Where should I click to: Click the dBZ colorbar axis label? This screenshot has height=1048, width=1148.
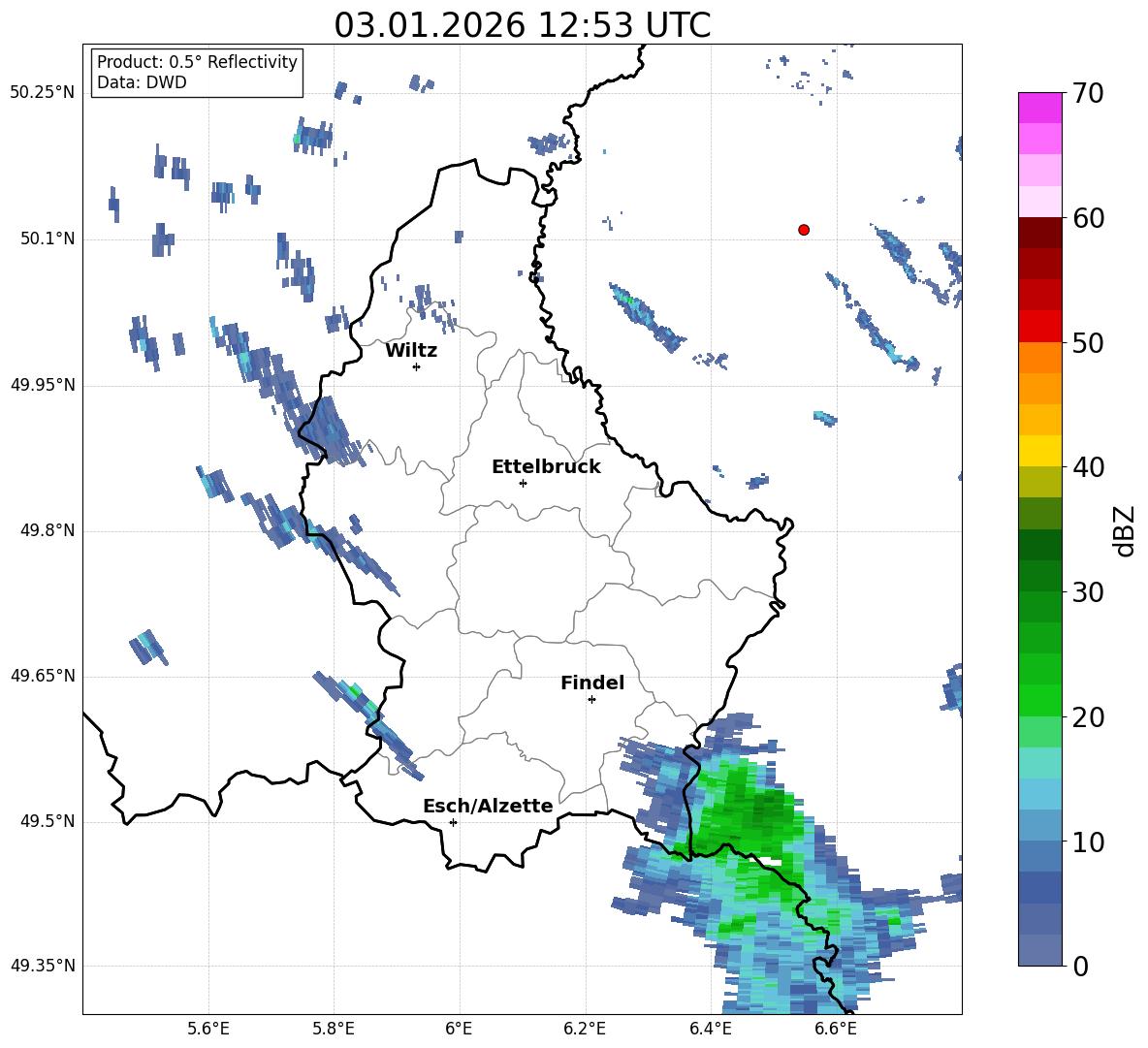[x=1124, y=531]
